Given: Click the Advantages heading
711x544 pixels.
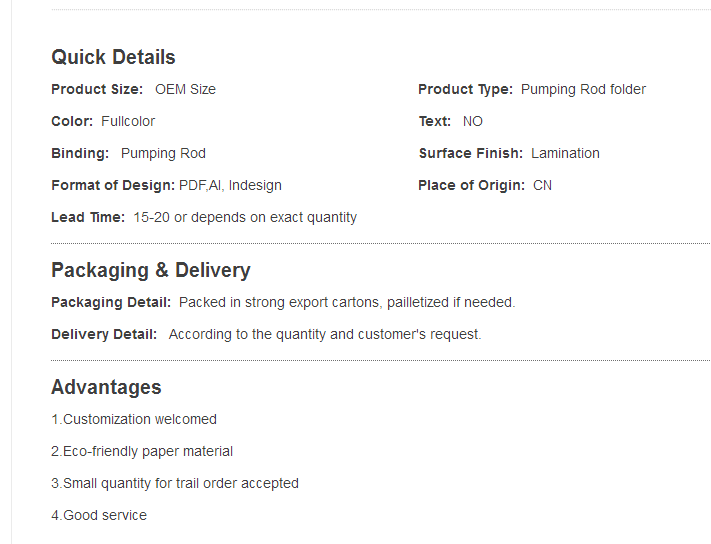Looking at the screenshot, I should coord(106,387).
